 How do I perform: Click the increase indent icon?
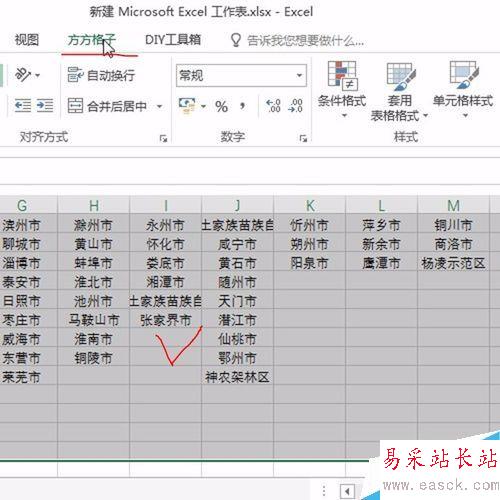click(x=45, y=106)
